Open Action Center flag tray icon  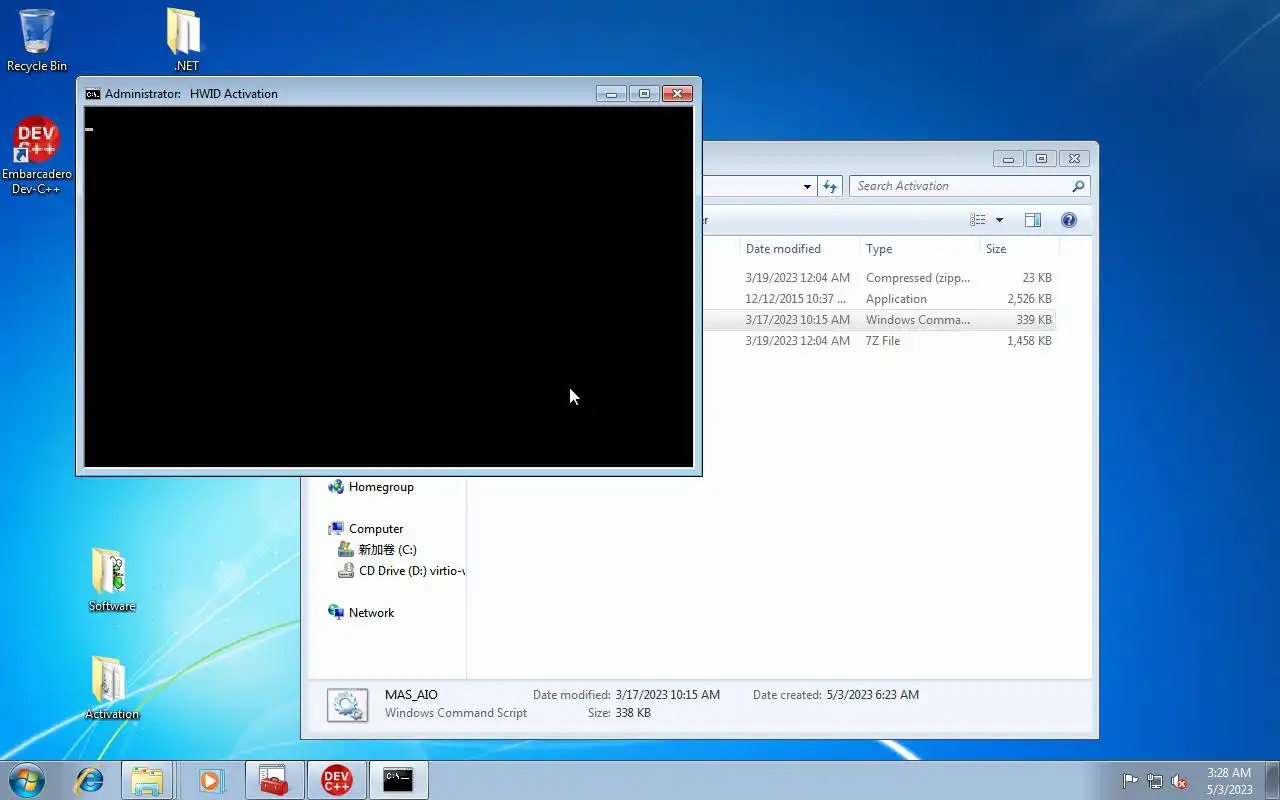(x=1130, y=781)
